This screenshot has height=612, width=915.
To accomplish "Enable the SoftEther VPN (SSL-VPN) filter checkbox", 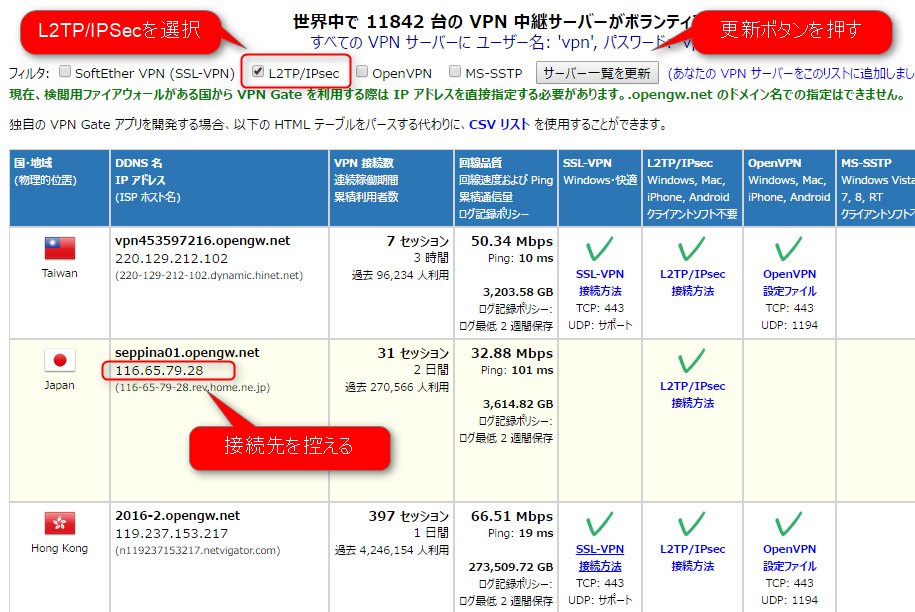I will [65, 71].
